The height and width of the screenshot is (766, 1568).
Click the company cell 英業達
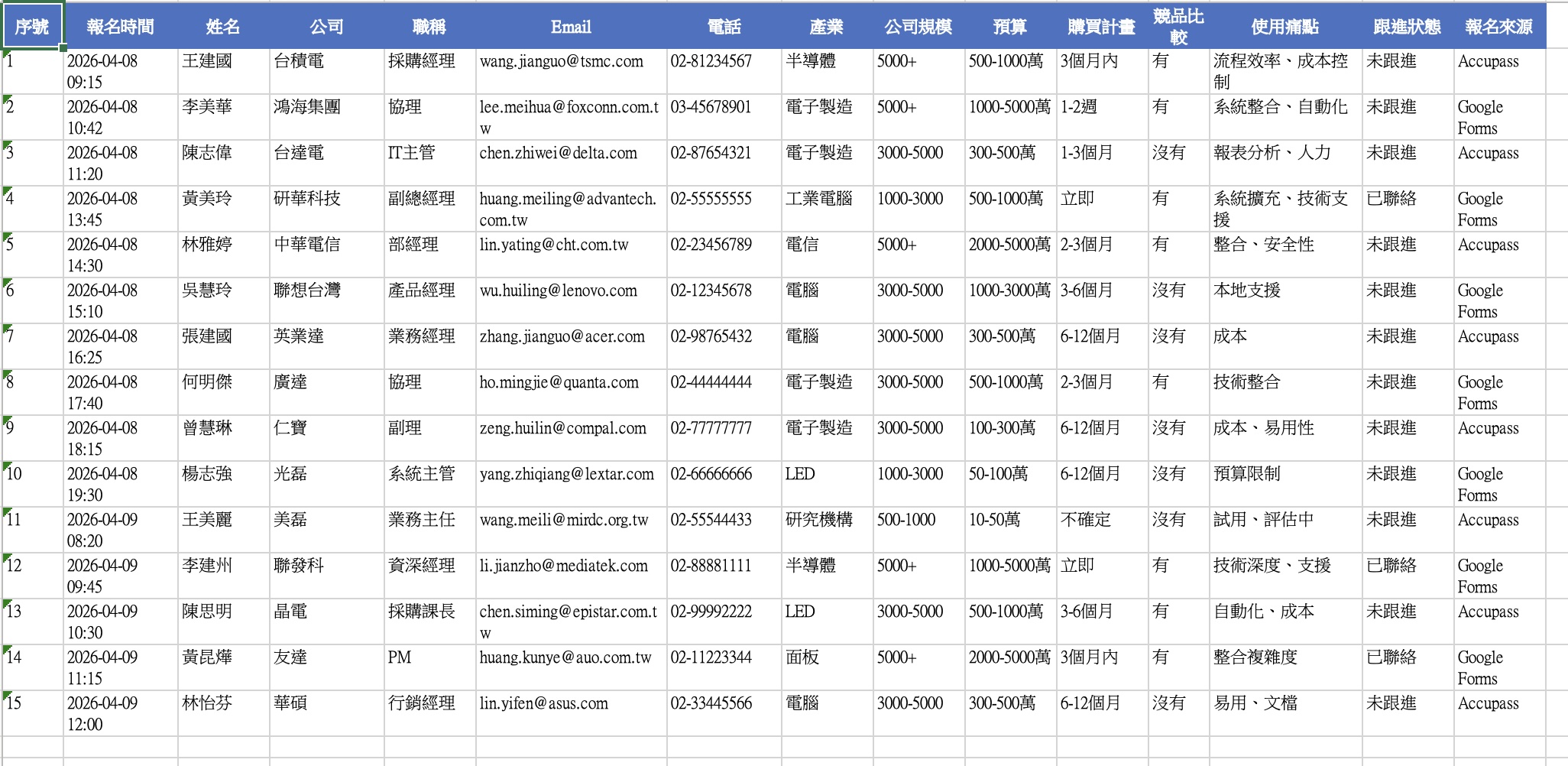coord(326,347)
